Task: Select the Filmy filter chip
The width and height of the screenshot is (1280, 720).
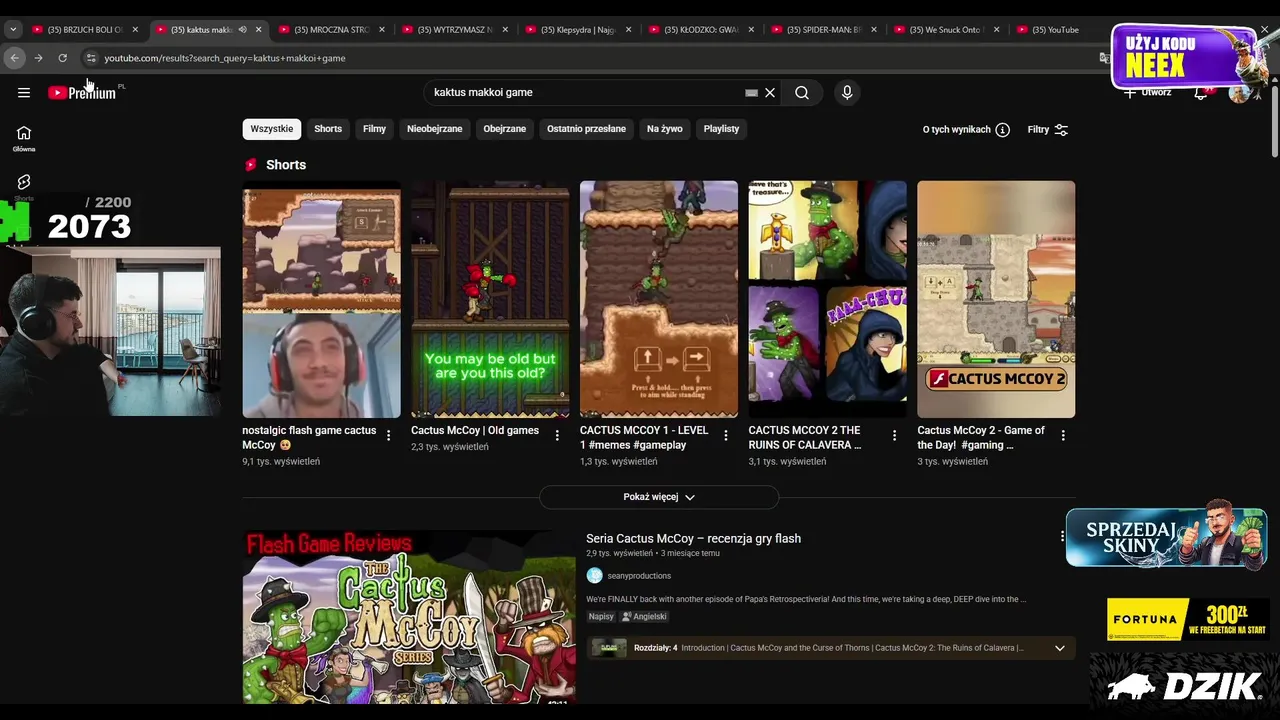Action: point(374,129)
